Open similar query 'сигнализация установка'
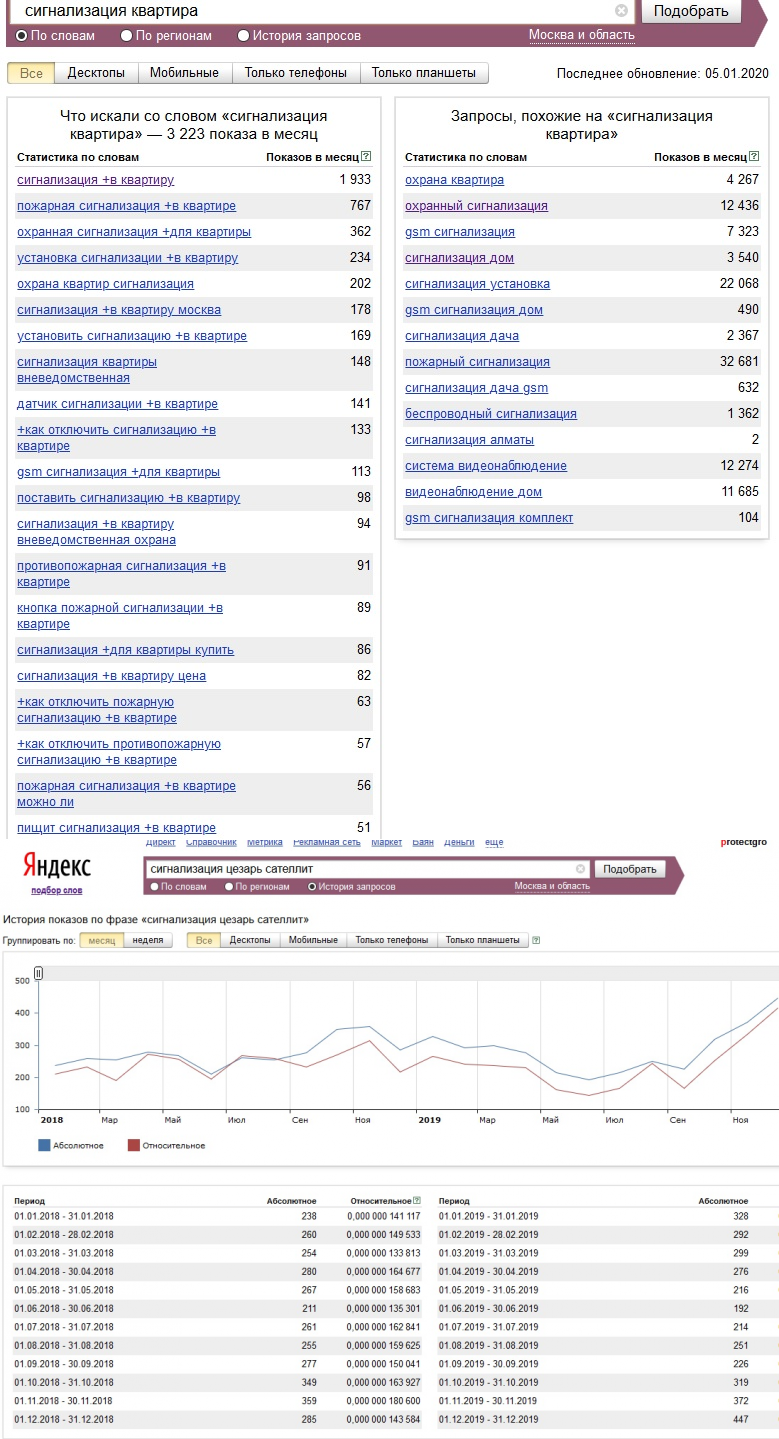The image size is (779, 1439). [478, 284]
